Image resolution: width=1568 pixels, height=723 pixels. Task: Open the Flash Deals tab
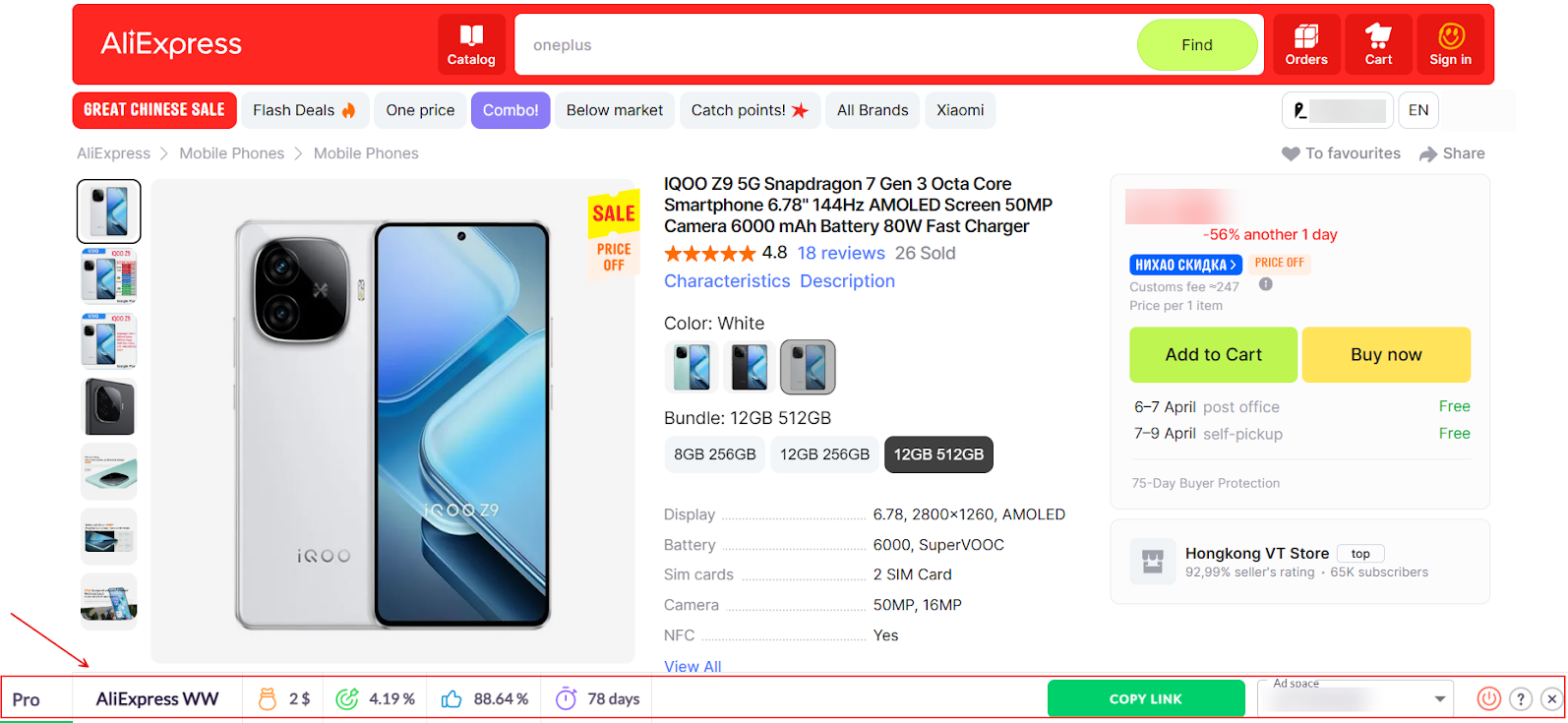[x=304, y=110]
